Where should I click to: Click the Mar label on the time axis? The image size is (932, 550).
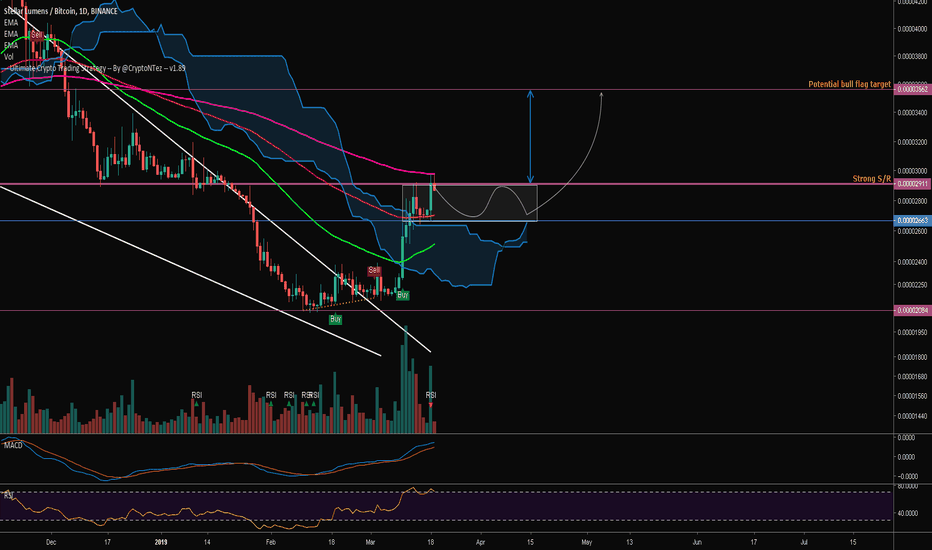(x=370, y=542)
